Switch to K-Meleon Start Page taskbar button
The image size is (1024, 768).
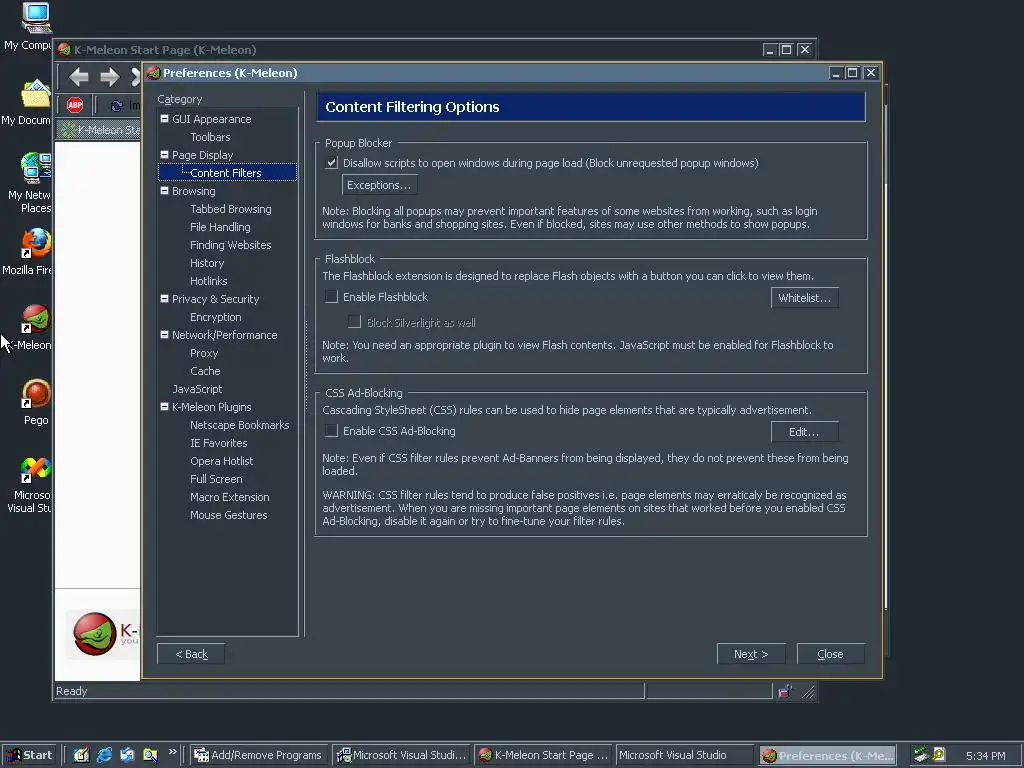[543, 755]
